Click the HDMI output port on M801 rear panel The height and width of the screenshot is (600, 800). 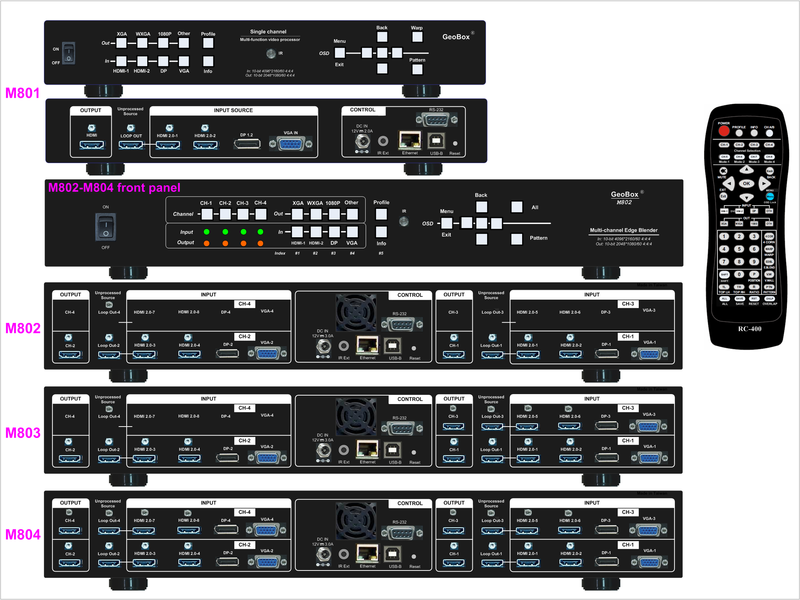click(x=92, y=145)
